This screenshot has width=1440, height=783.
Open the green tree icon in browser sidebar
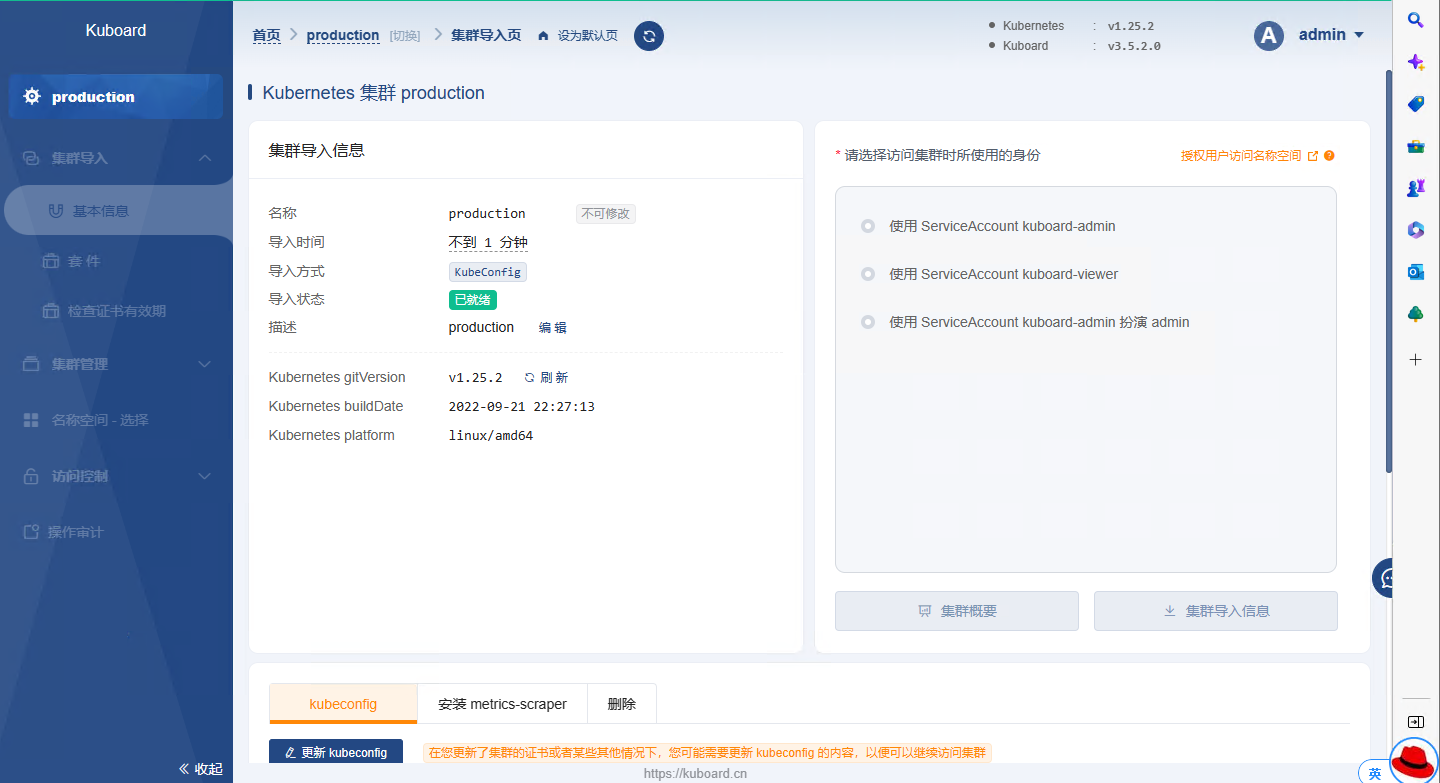pyautogui.click(x=1416, y=314)
